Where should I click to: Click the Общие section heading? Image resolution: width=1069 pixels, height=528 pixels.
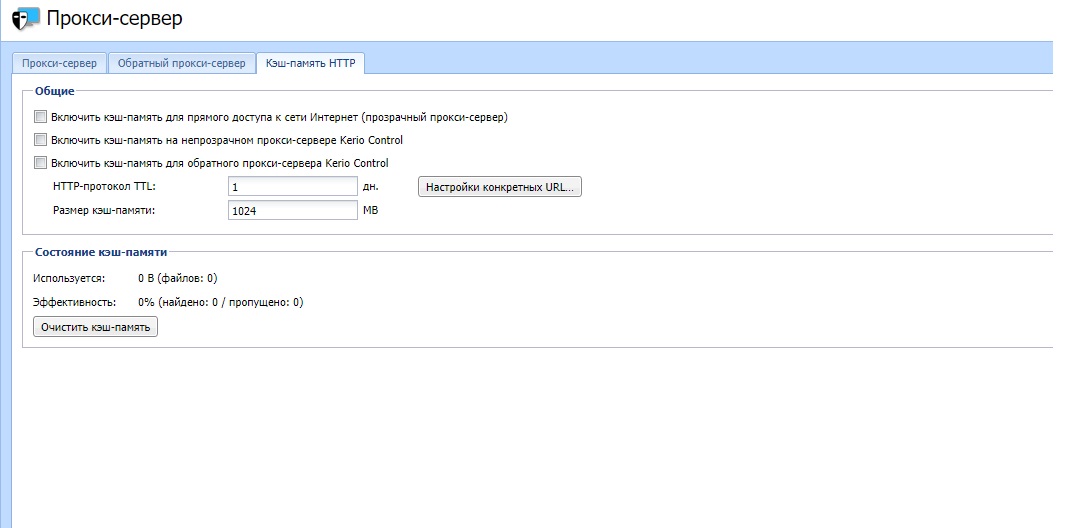point(55,91)
